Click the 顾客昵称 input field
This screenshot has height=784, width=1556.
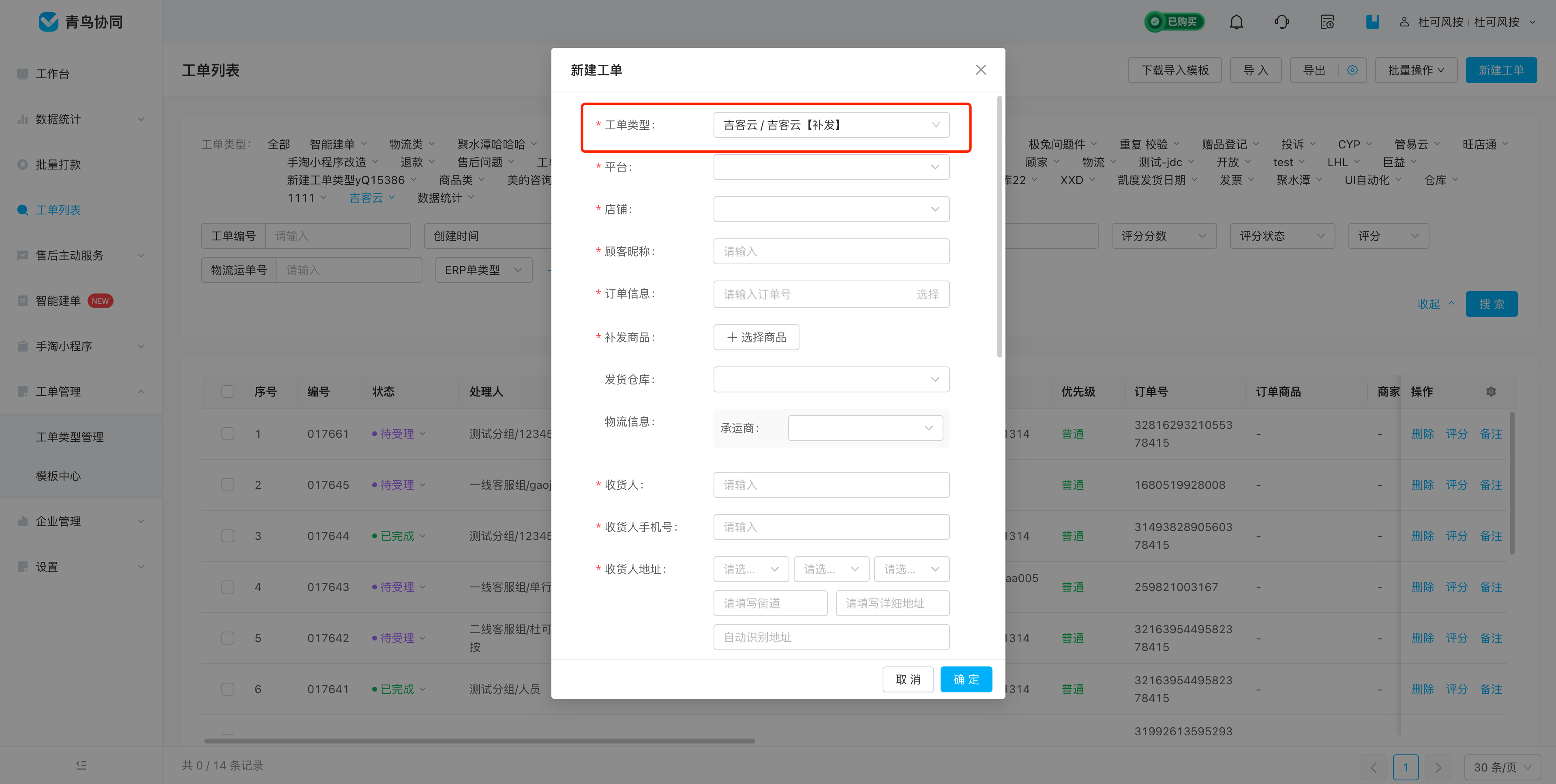[x=831, y=251]
